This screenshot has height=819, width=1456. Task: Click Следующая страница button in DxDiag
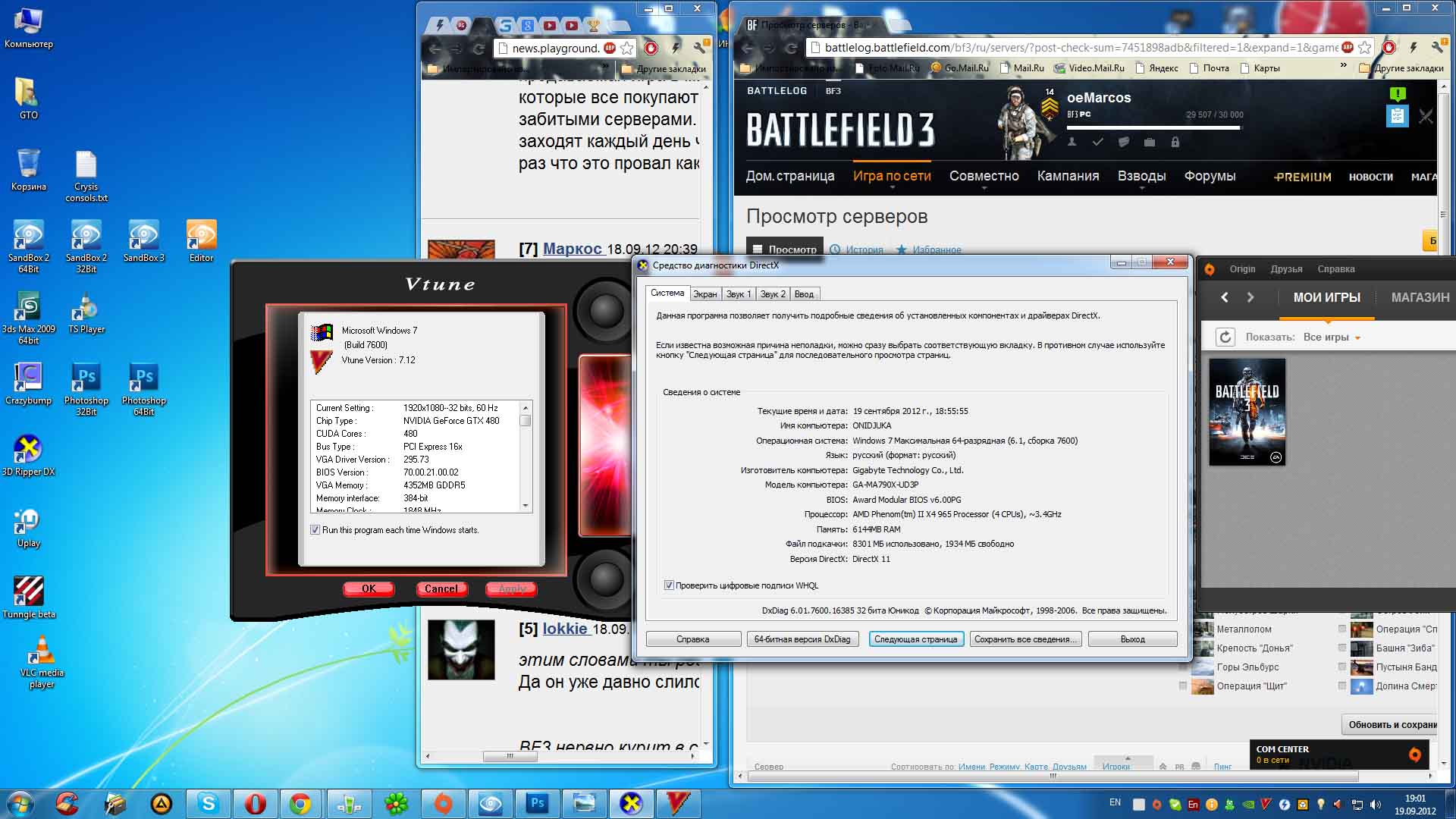click(916, 639)
